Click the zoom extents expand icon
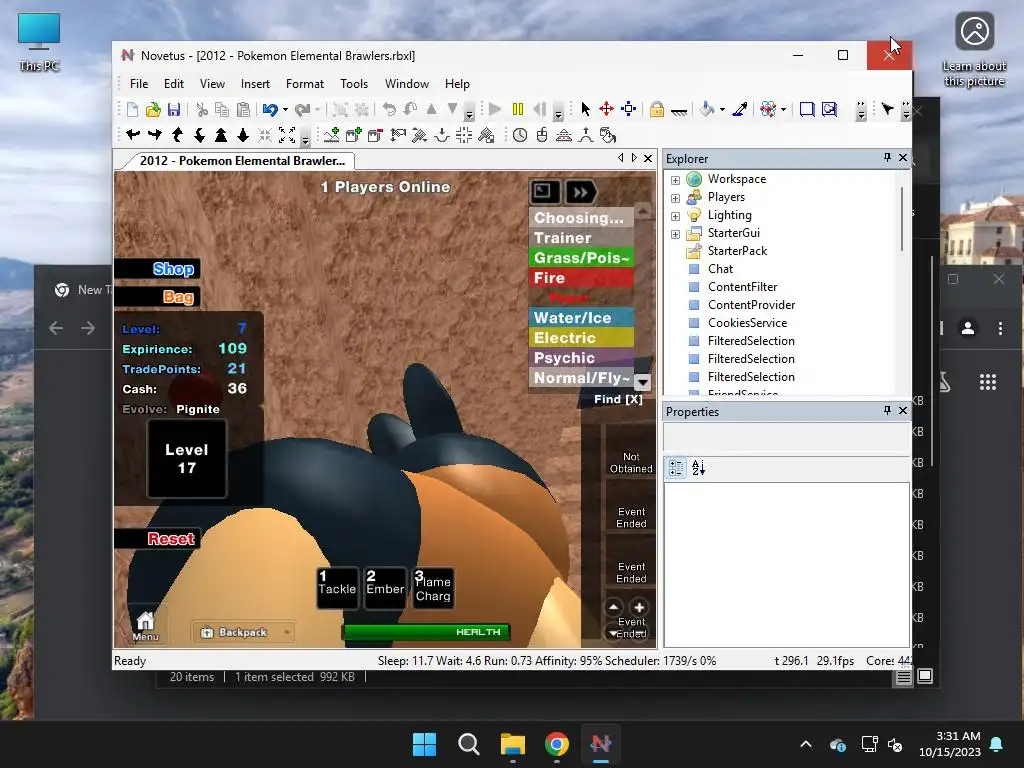The width and height of the screenshot is (1024, 768). (287, 135)
